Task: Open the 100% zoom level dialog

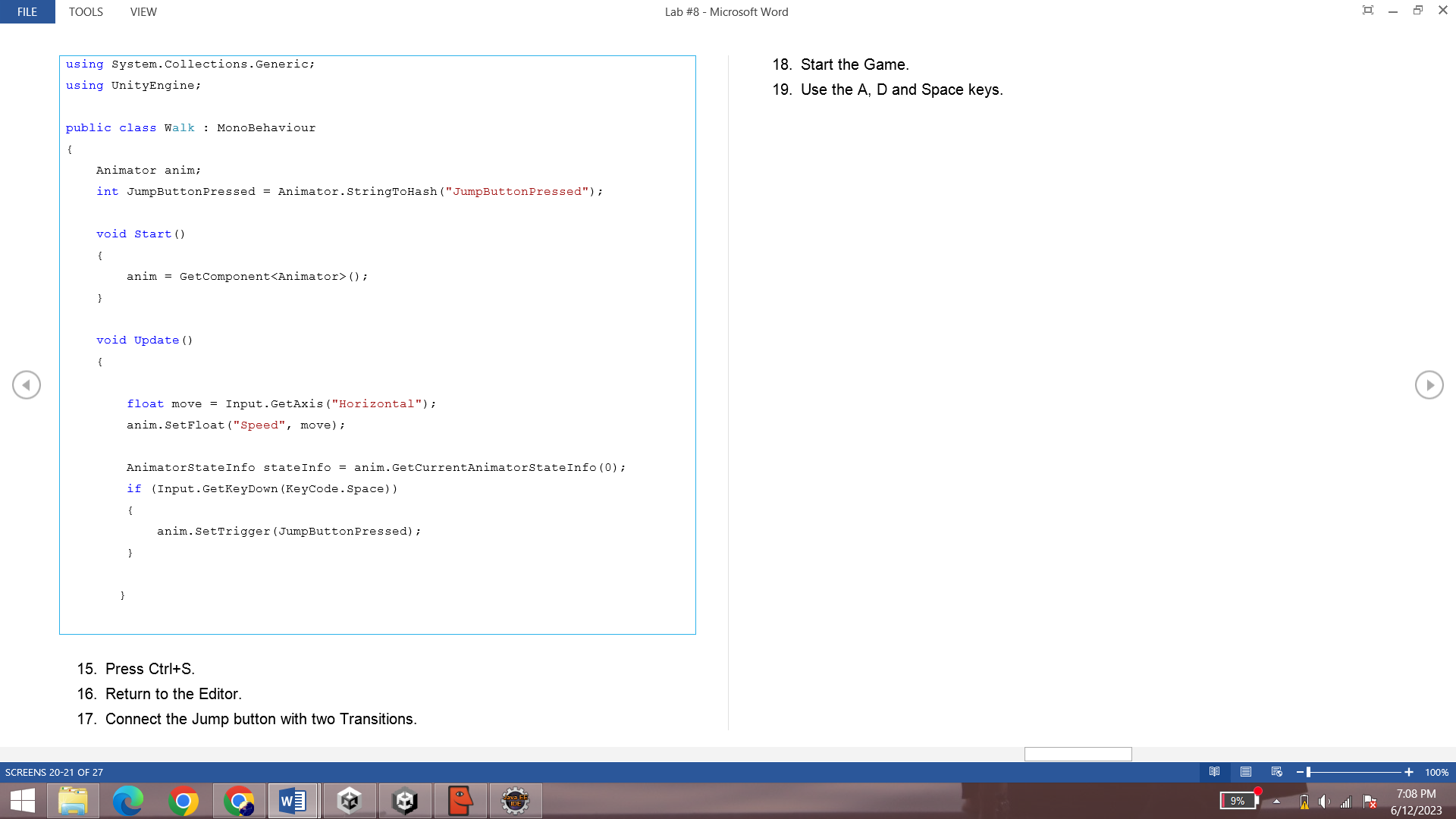Action: pos(1436,772)
